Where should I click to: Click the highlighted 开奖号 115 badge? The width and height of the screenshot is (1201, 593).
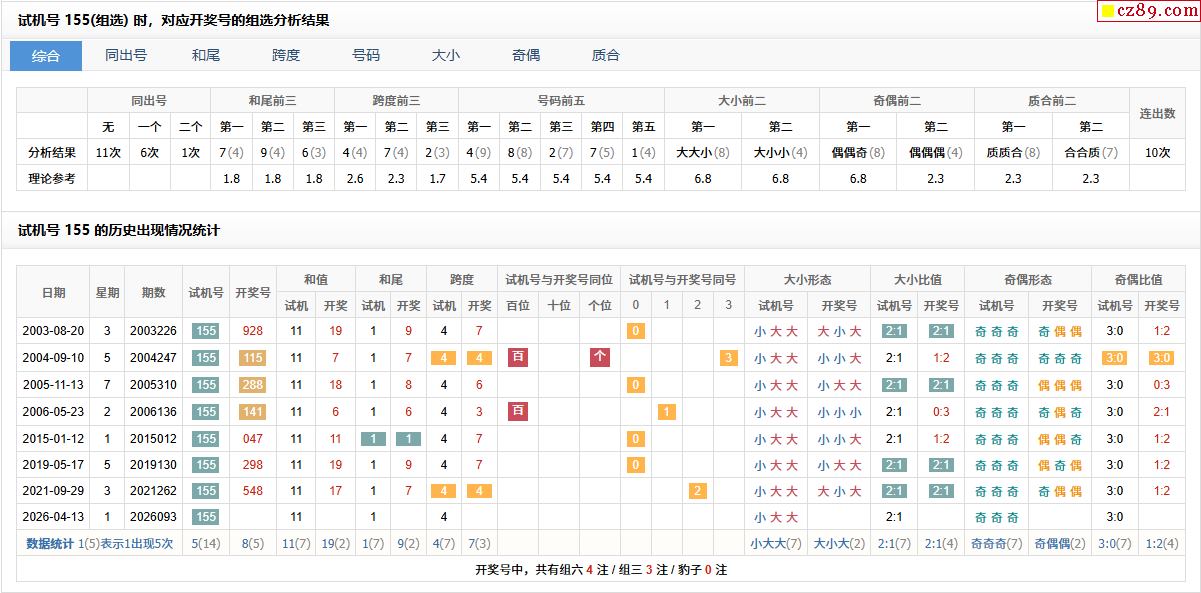[x=252, y=358]
